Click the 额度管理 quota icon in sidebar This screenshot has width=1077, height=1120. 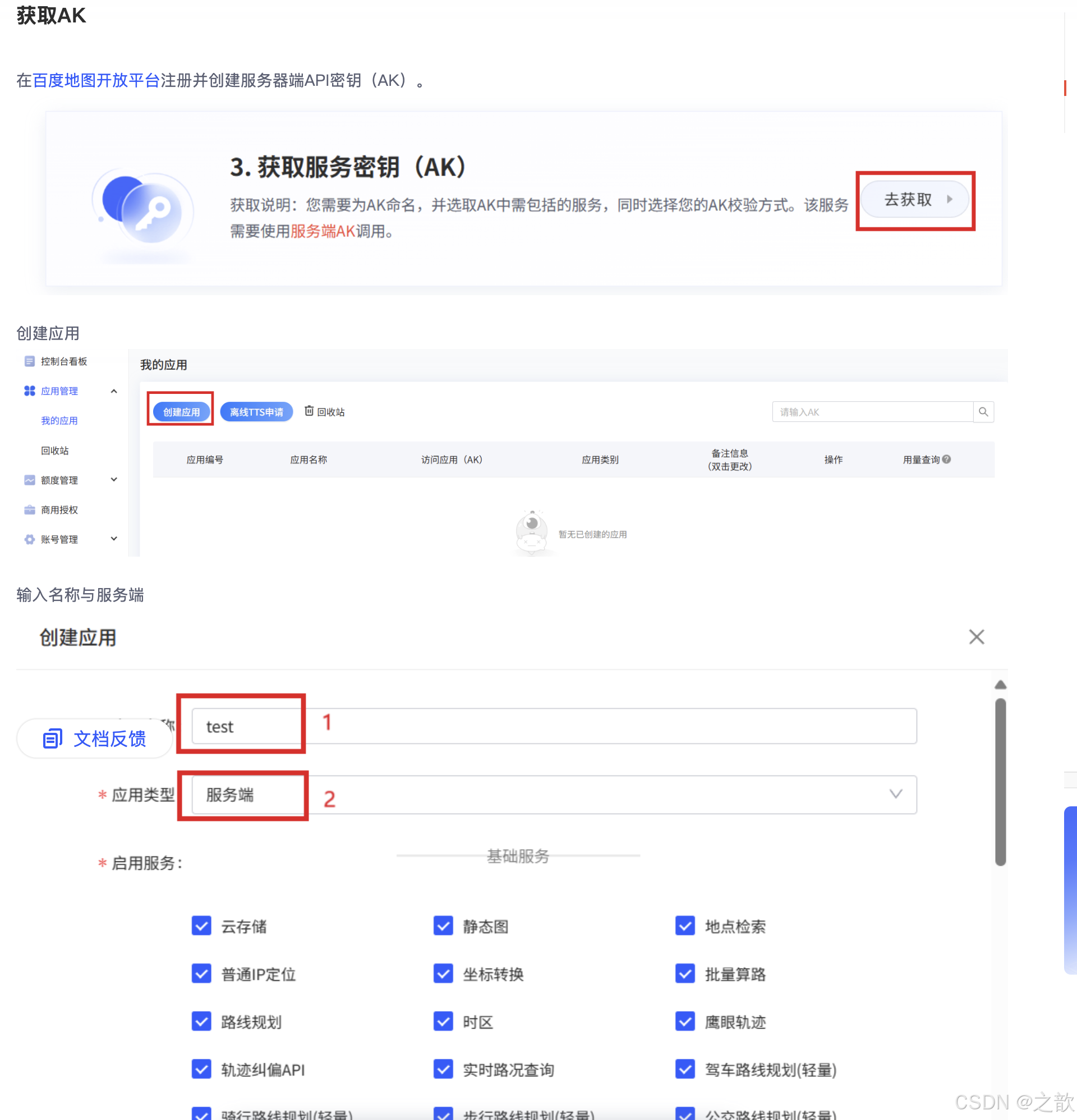coord(30,480)
